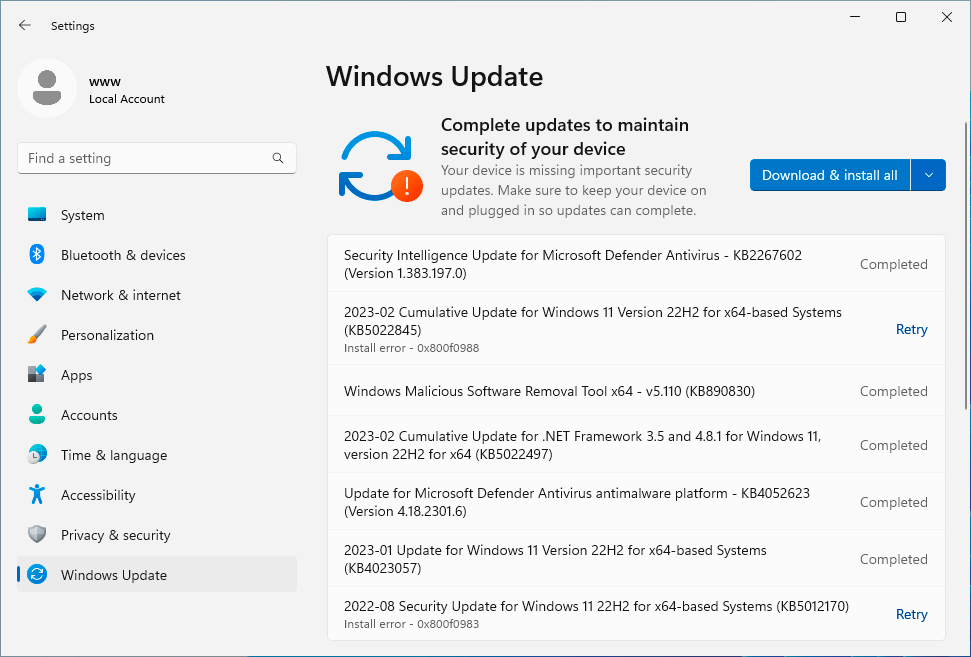Click the www local account profile picture
The image size is (971, 657).
[x=47, y=88]
